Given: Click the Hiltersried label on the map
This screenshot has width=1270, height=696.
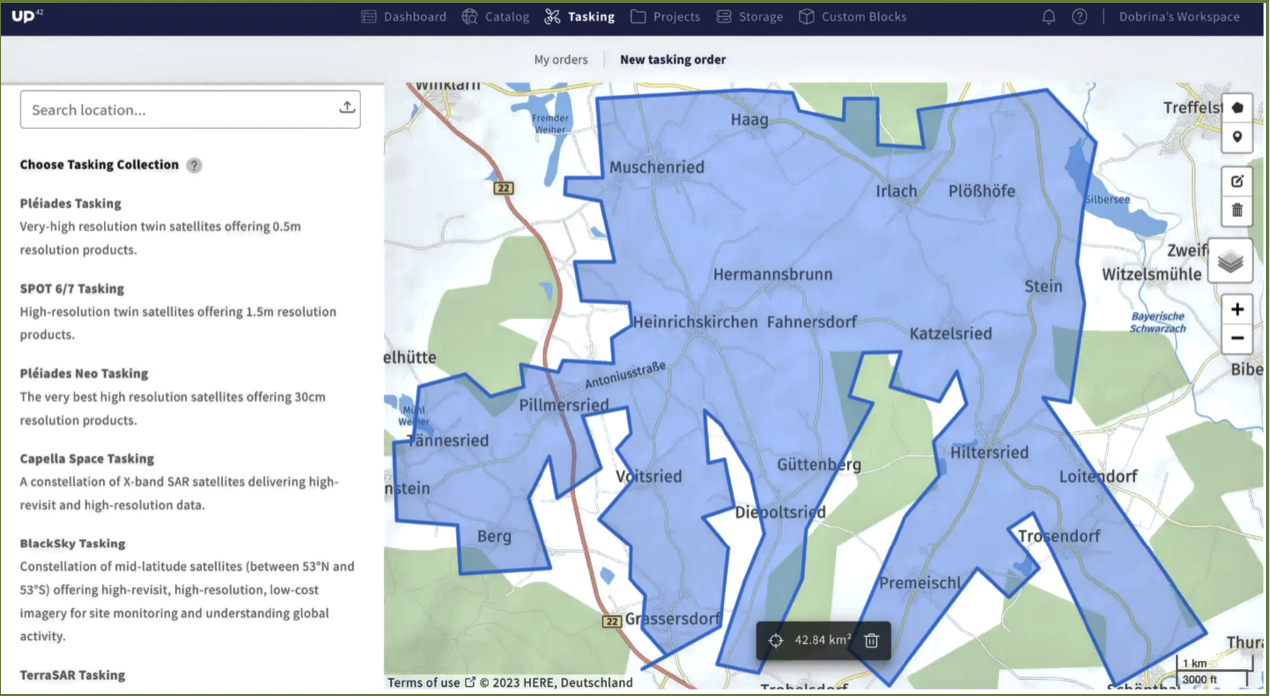Looking at the screenshot, I should tap(989, 452).
